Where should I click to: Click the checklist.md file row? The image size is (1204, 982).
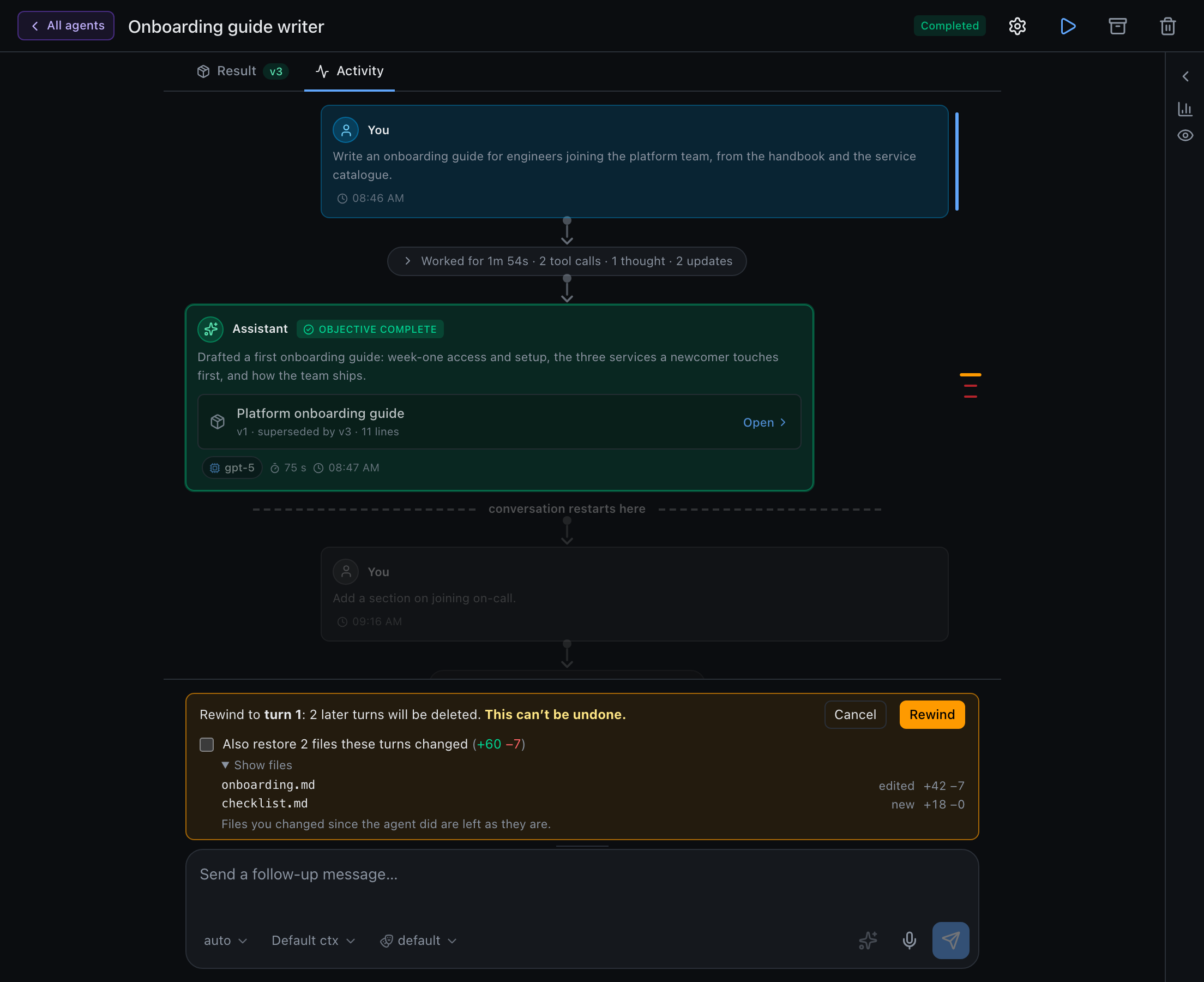[x=593, y=804]
